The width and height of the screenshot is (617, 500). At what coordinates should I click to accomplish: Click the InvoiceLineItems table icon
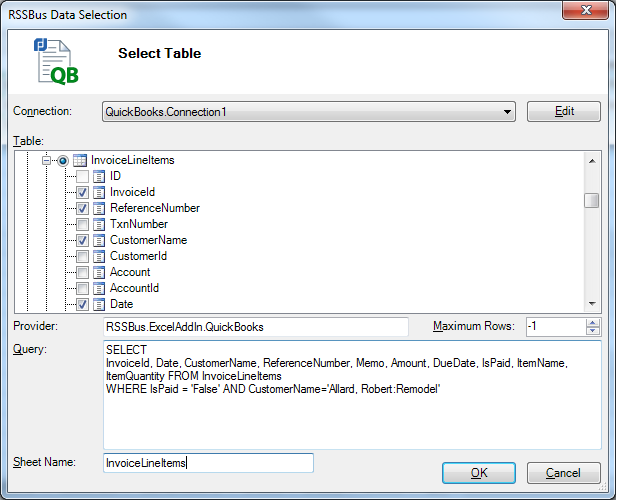(x=80, y=160)
